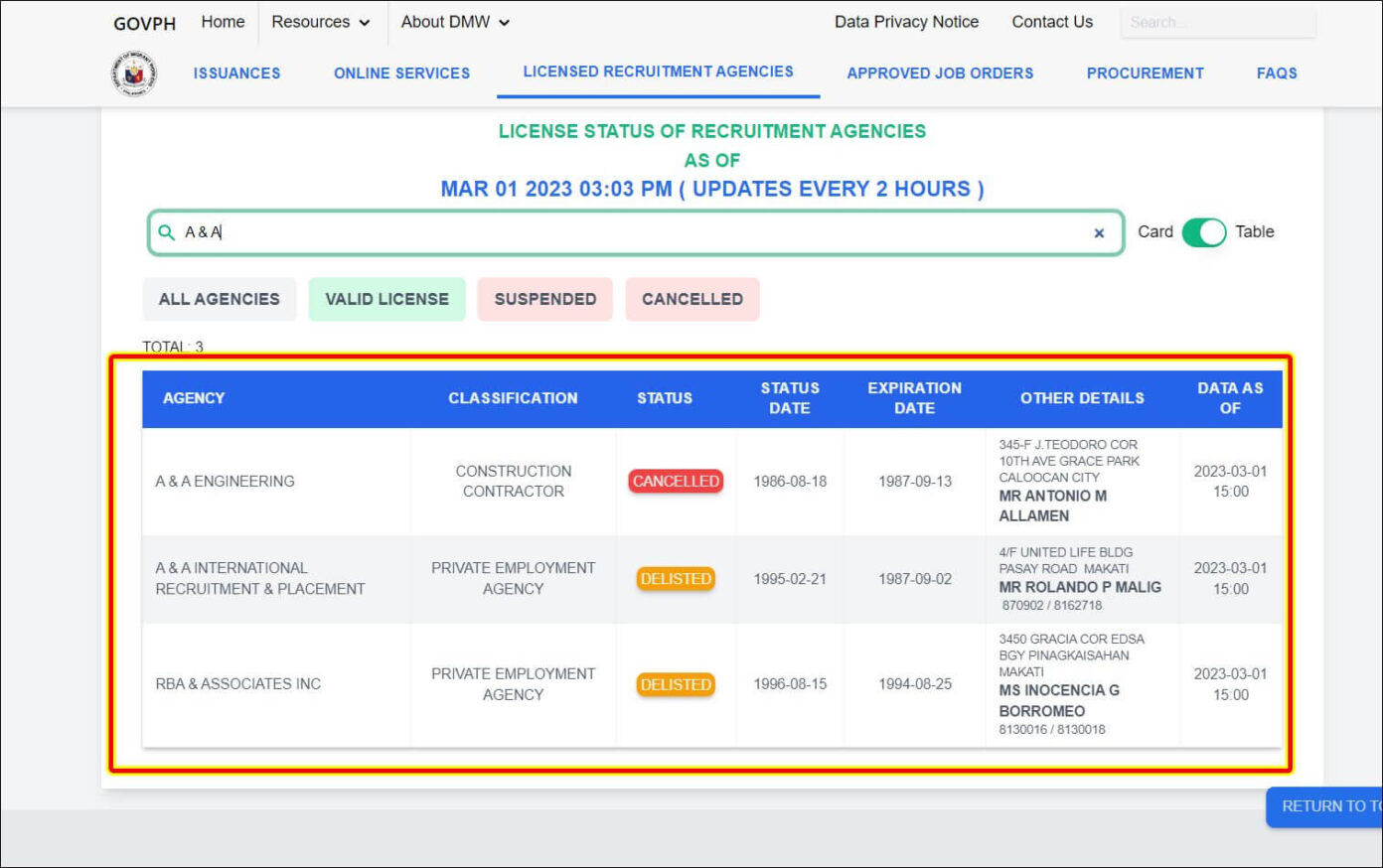
Task: Click the DMW agency seal logo
Action: click(x=133, y=72)
